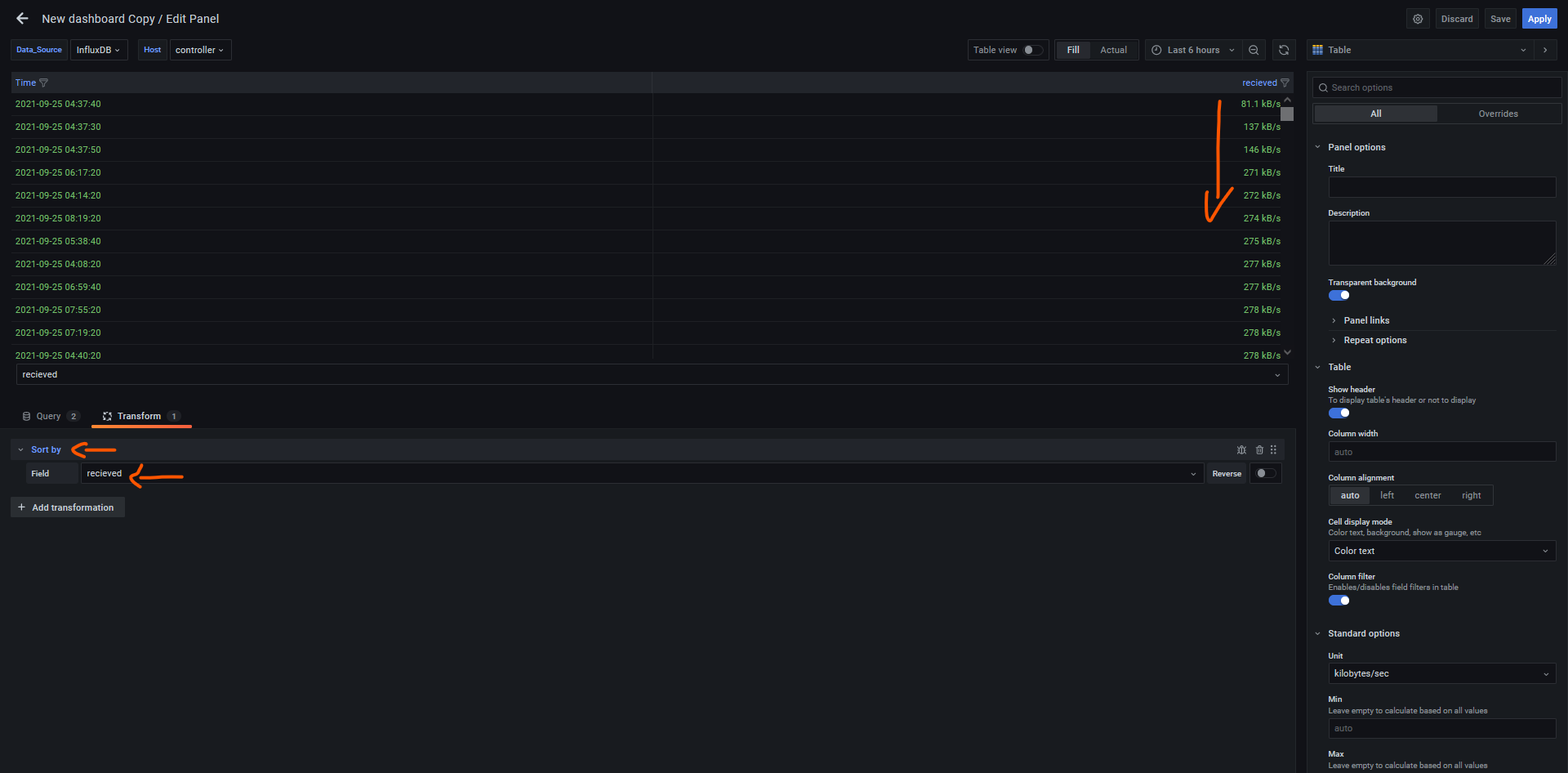Click the table vertical scrollbar thumb
Screen dimensions: 1568x773
(1287, 114)
